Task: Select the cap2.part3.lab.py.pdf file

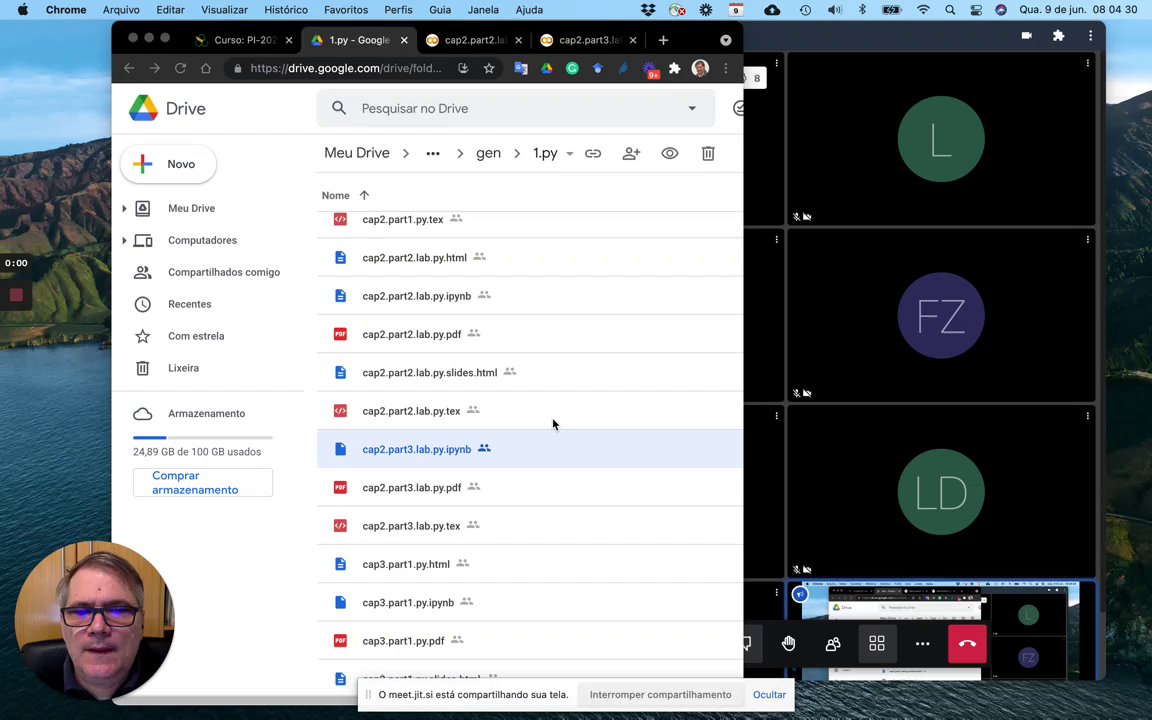Action: [411, 488]
